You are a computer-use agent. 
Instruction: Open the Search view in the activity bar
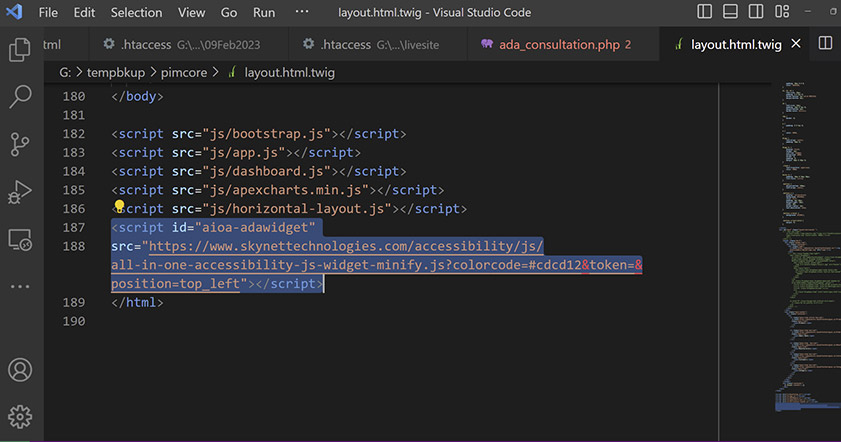(x=20, y=97)
